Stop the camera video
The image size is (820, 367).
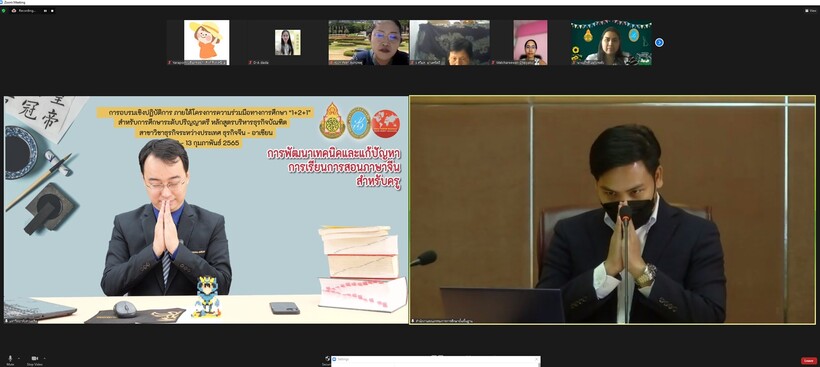click(x=35, y=360)
